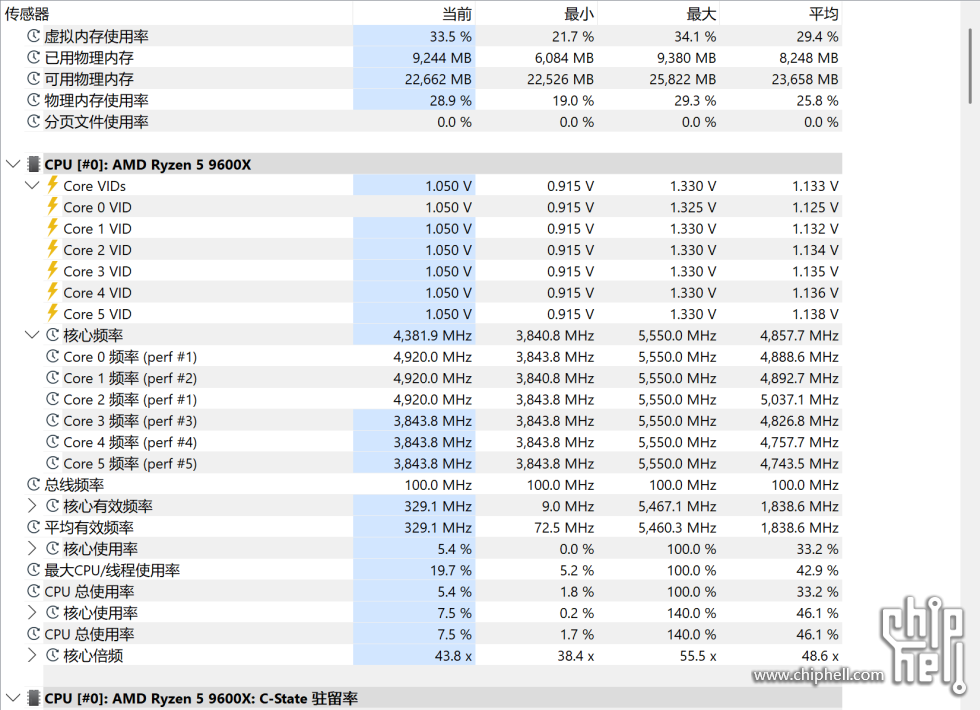This screenshot has height=710, width=980.
Task: Click the clock icon beside 可用物理内存
Action: tap(34, 79)
